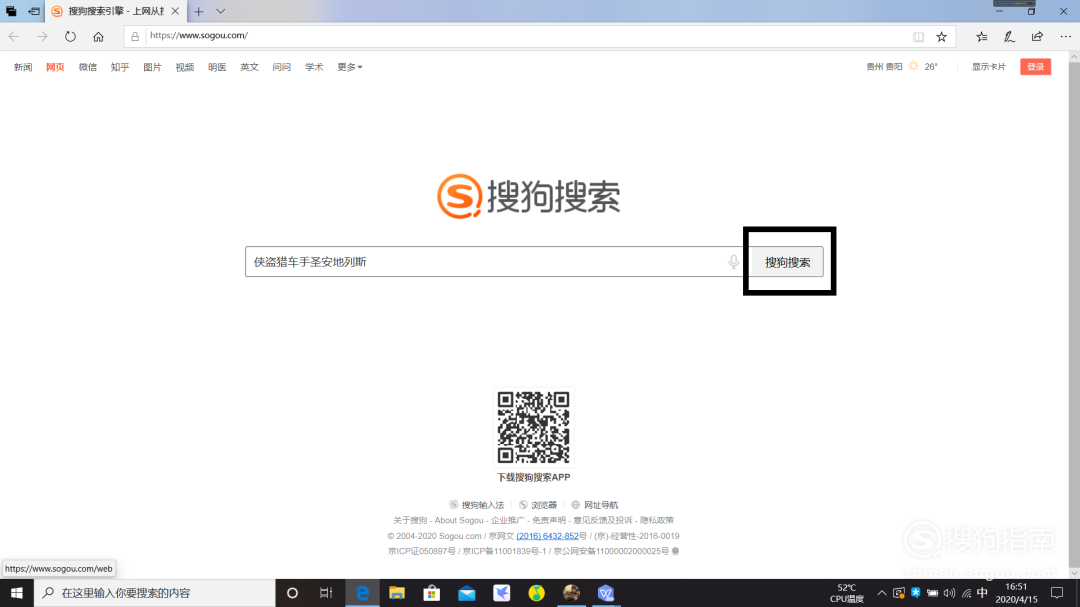1080x607 pixels.
Task: Reload the page with the refresh icon
Action: (x=70, y=37)
